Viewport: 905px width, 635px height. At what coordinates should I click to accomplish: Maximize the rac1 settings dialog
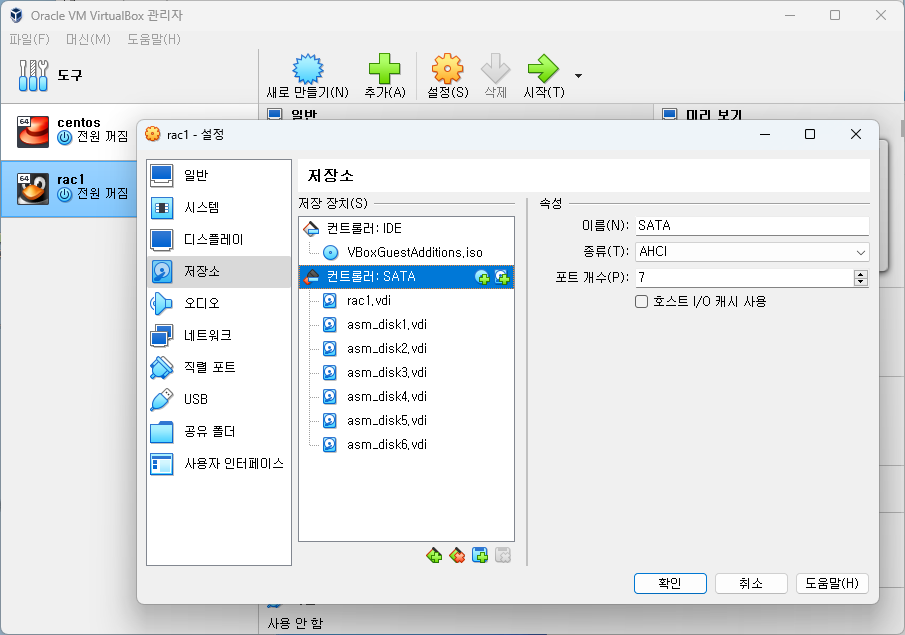tap(810, 135)
